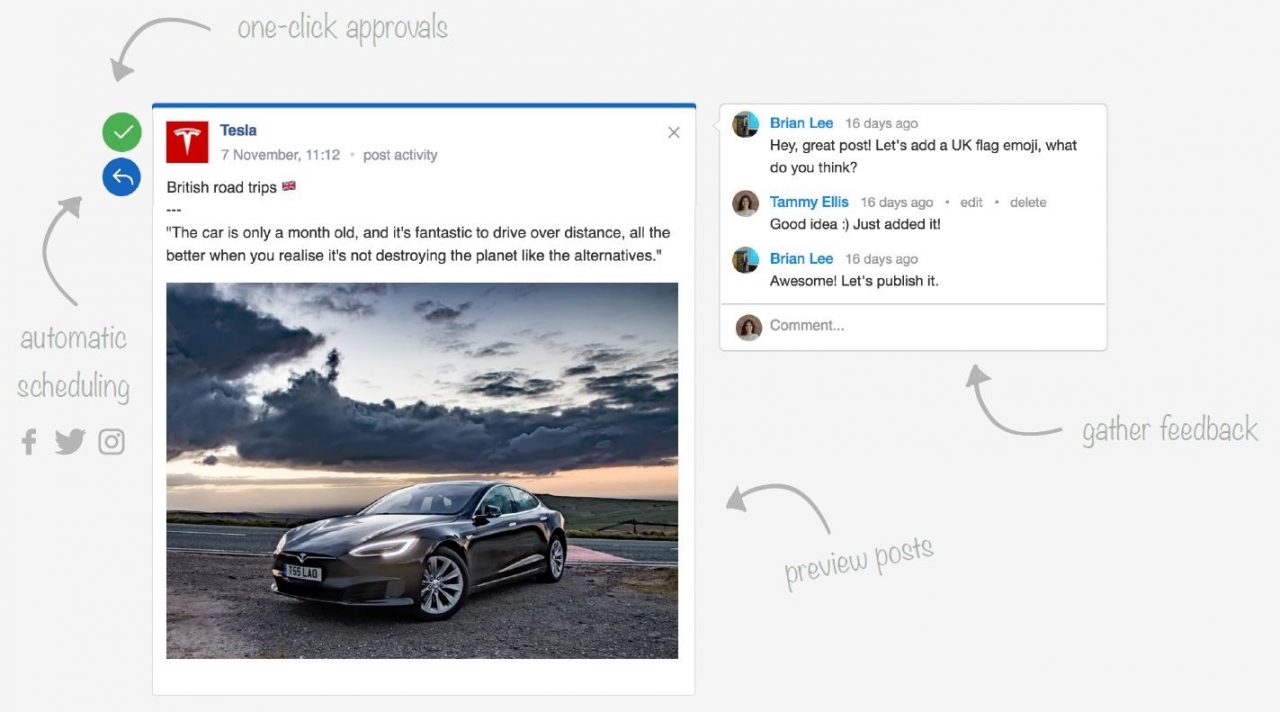The height and width of the screenshot is (712, 1280).
Task: Click Tammy Ellis's avatar in comments
Action: pos(746,203)
